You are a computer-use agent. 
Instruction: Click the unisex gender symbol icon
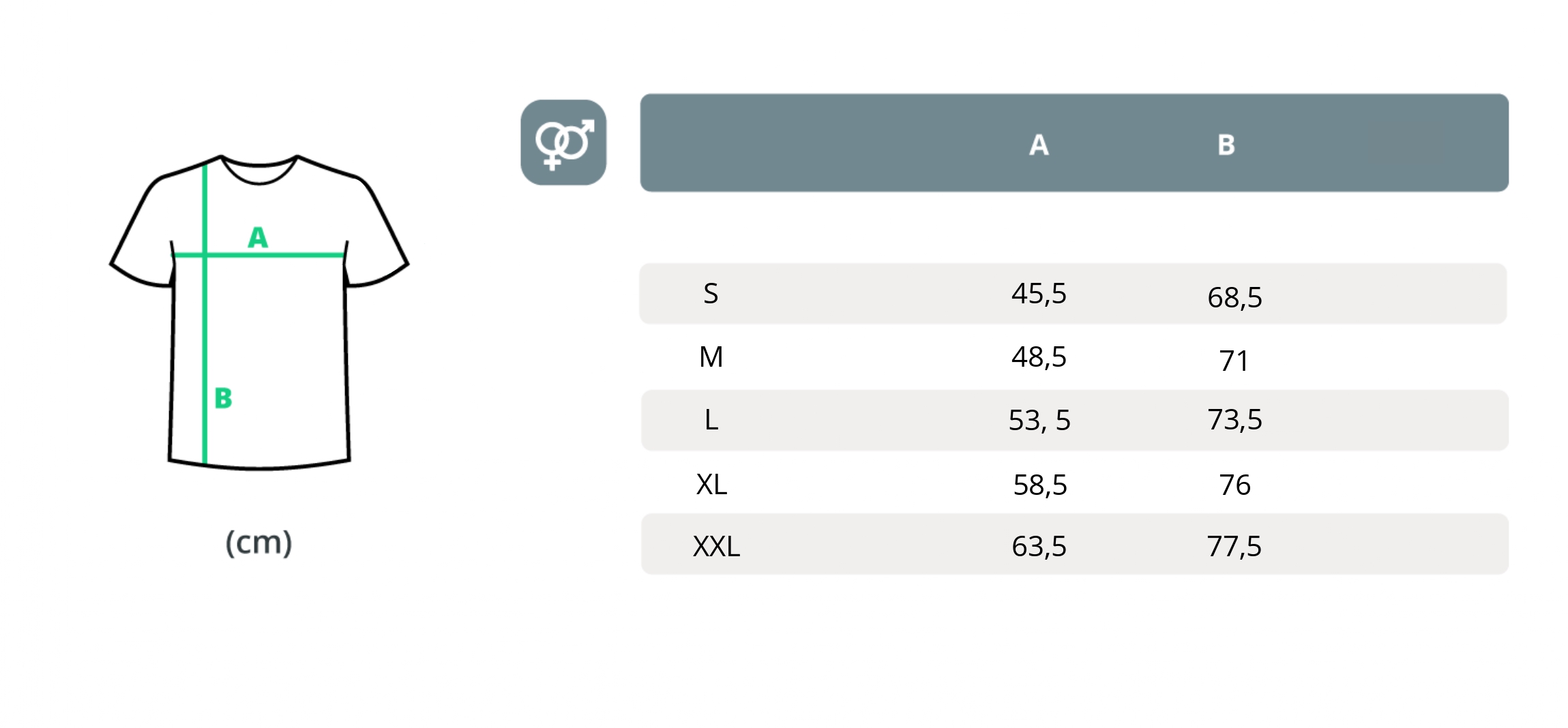563,142
